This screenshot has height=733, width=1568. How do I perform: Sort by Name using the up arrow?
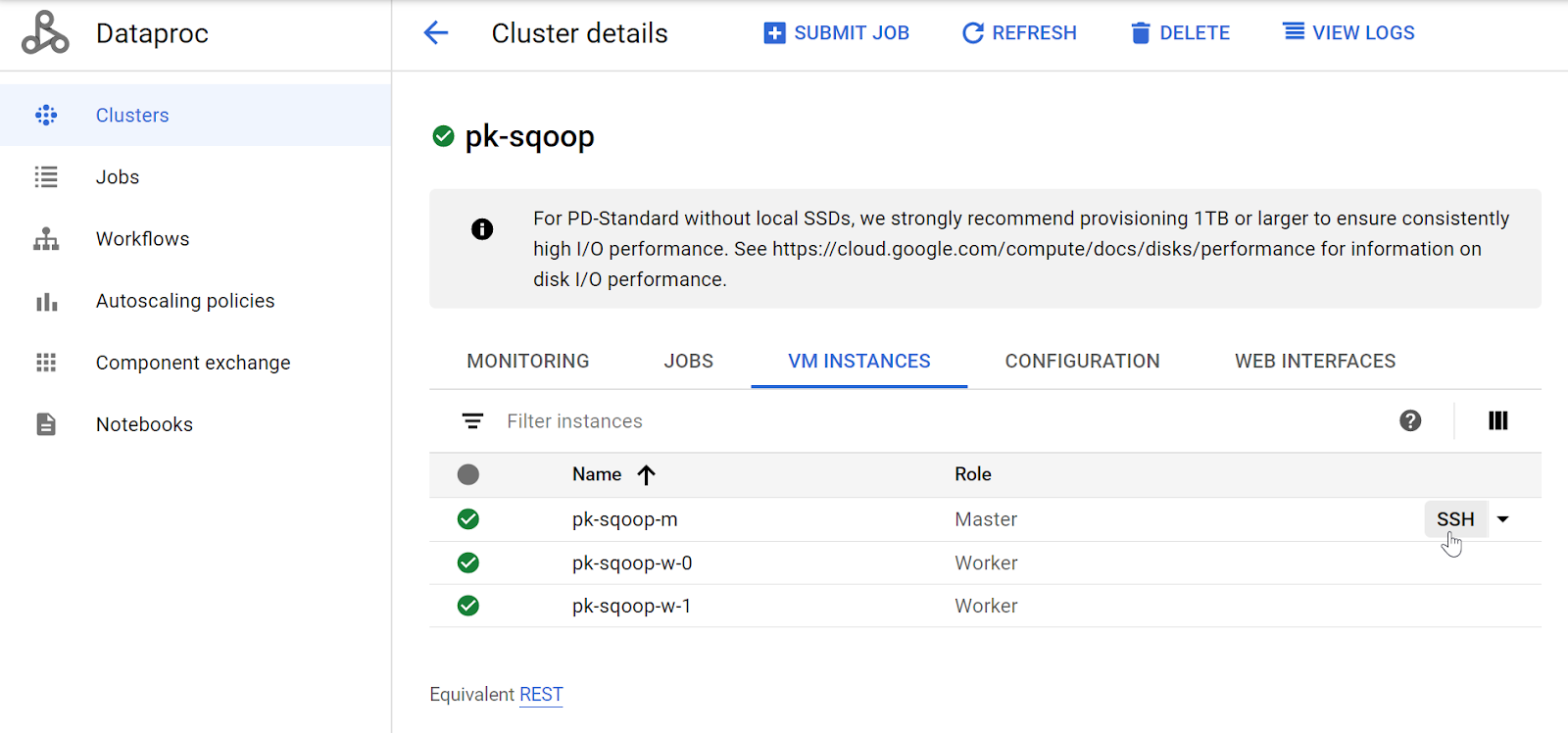pyautogui.click(x=646, y=475)
